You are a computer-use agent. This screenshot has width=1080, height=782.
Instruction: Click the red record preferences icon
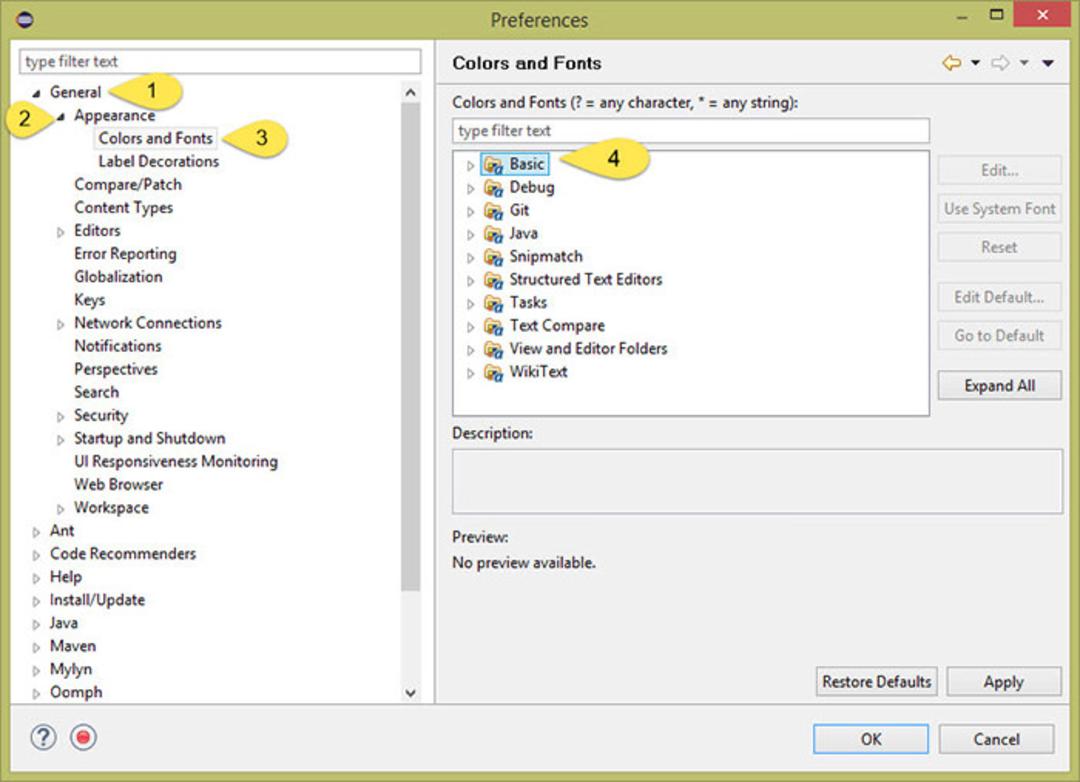point(83,738)
